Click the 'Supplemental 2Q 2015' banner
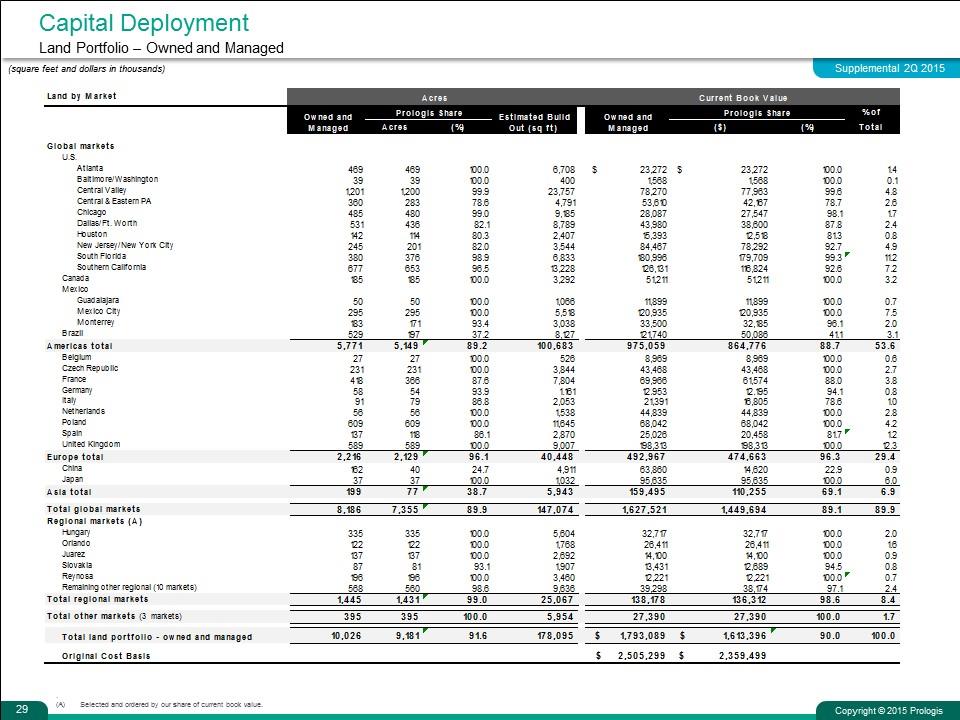960x720 pixels. pyautogui.click(x=889, y=68)
